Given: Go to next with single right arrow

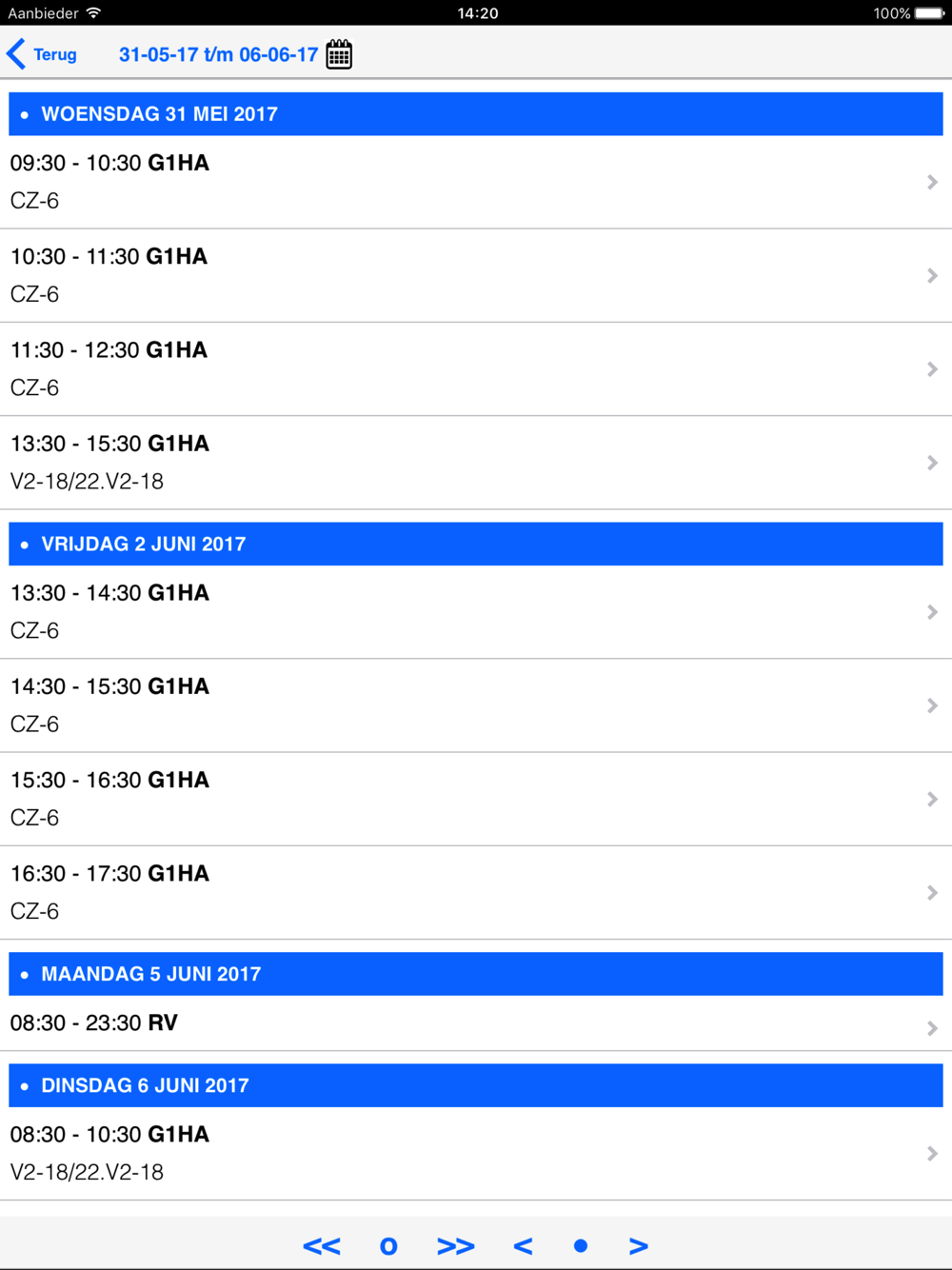Looking at the screenshot, I should pos(639,1245).
